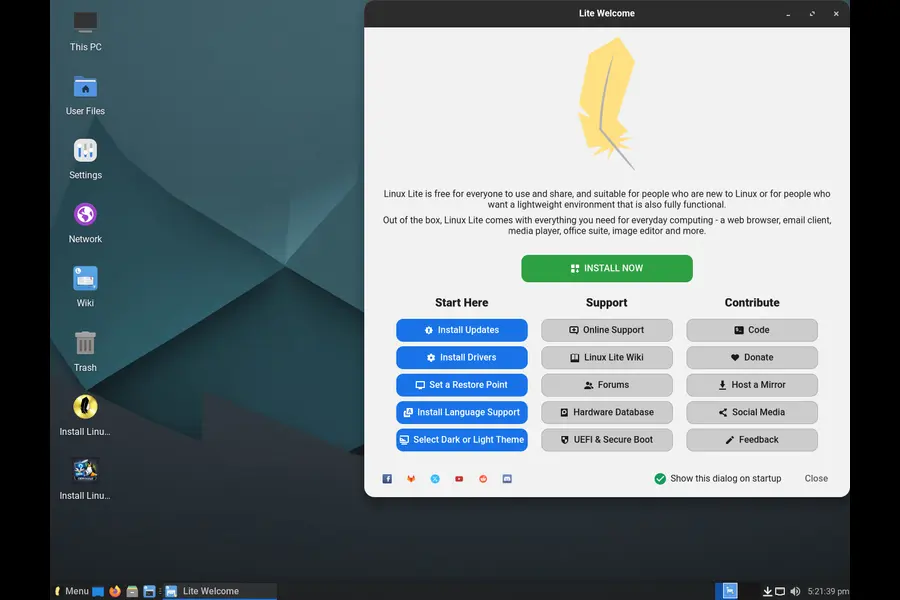900x600 pixels.
Task: Click the Install Drivers button
Action: click(461, 357)
